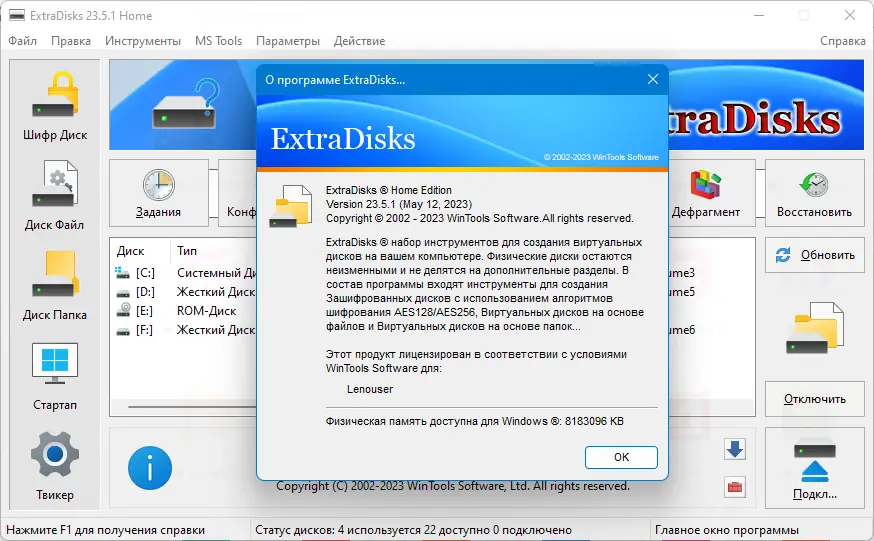The width and height of the screenshot is (874, 541).
Task: Select the [E:] ROM disk row
Action: coord(184,311)
